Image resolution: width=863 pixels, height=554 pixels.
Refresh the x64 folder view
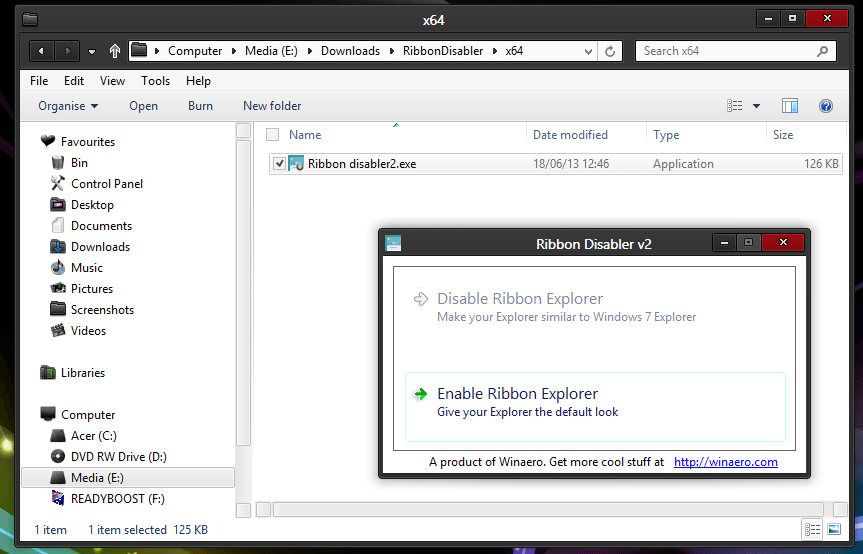pos(610,51)
